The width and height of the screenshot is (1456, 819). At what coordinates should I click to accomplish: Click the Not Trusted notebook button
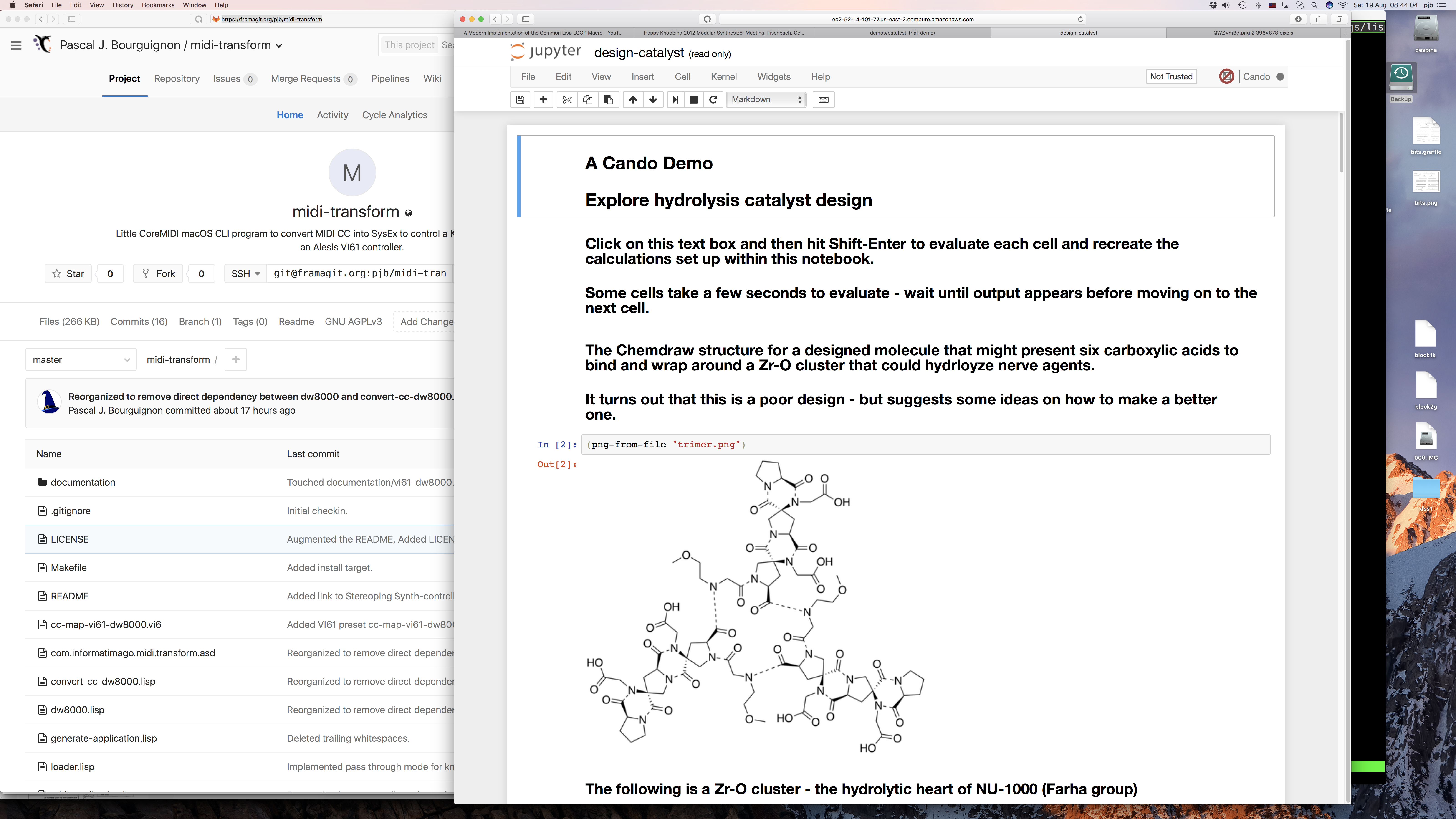click(x=1171, y=77)
